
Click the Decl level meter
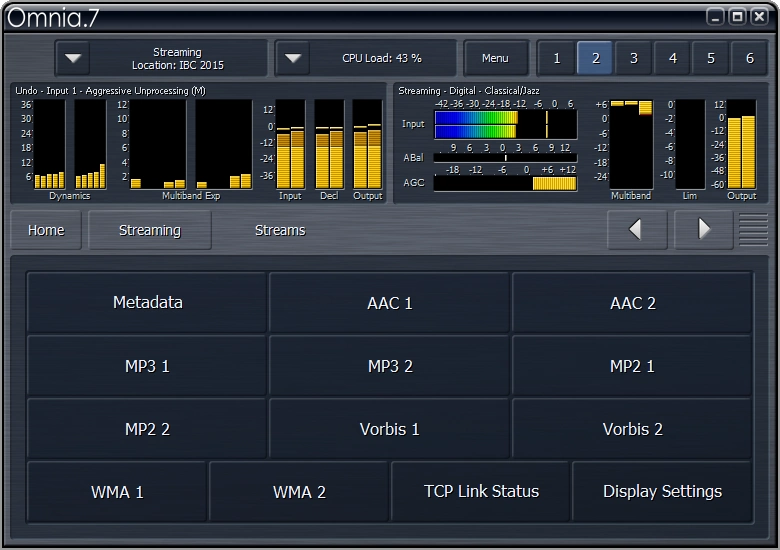(x=329, y=144)
